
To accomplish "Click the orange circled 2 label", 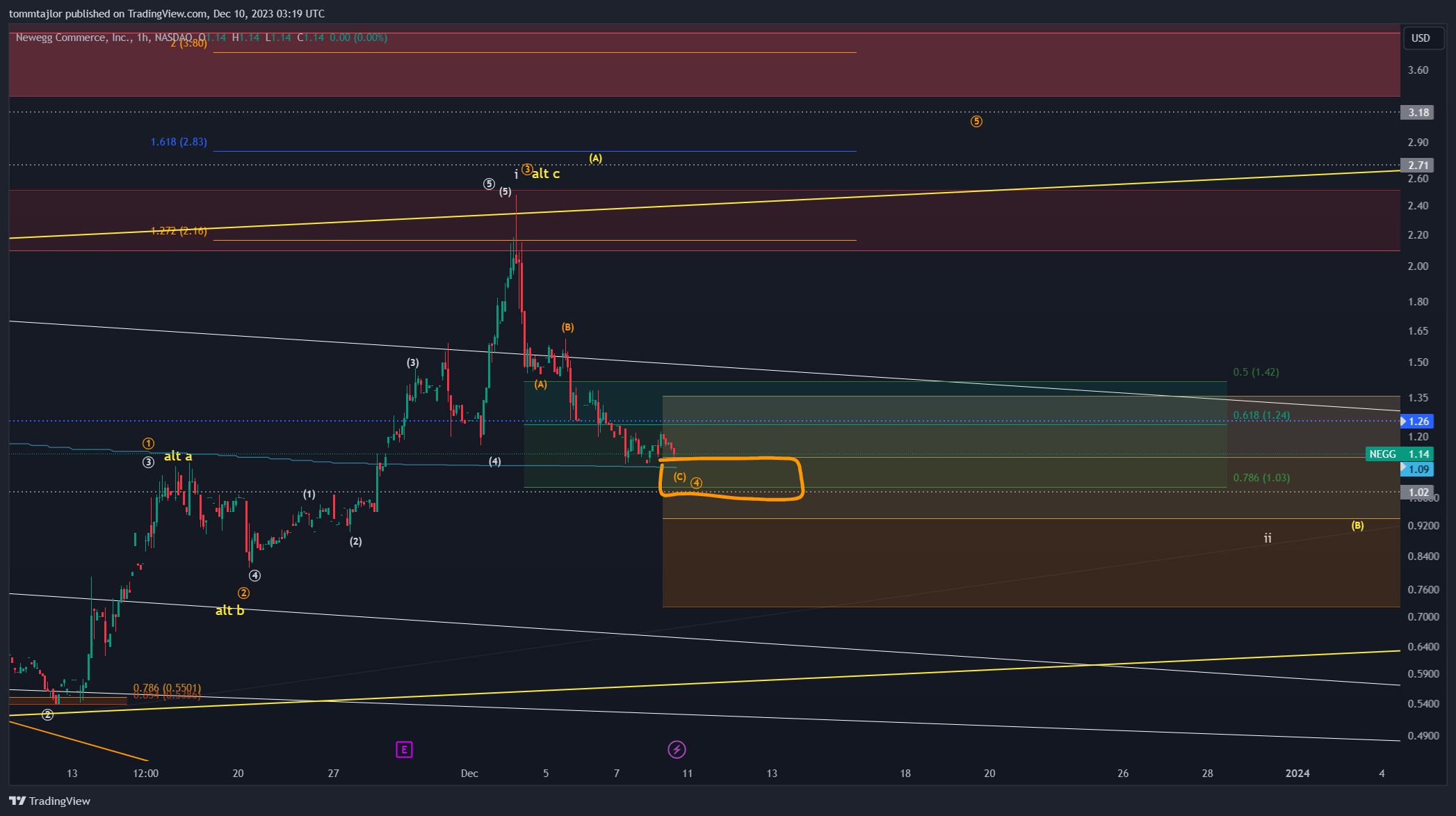I will [x=243, y=593].
